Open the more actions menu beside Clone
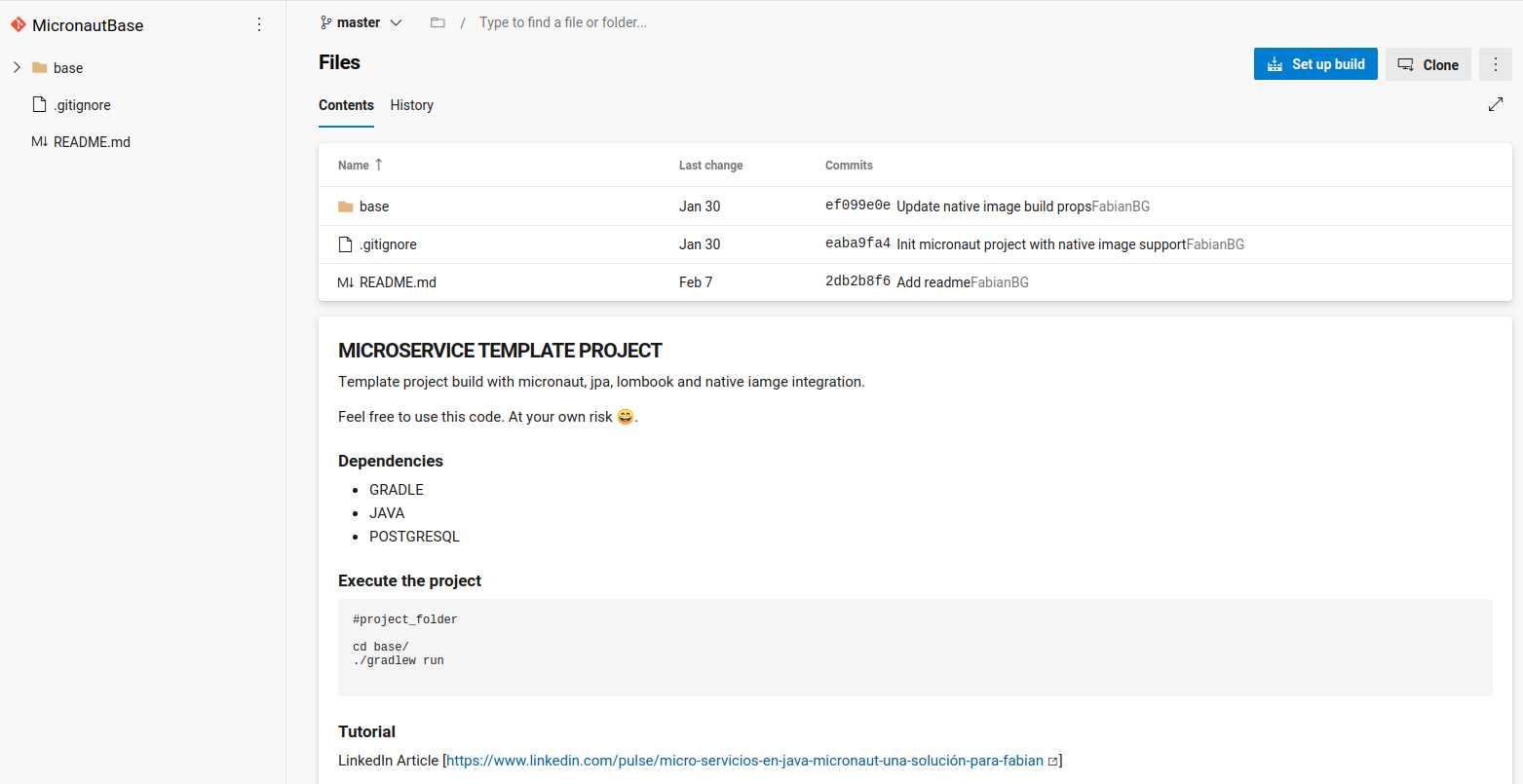Image resolution: width=1523 pixels, height=784 pixels. 1496,64
